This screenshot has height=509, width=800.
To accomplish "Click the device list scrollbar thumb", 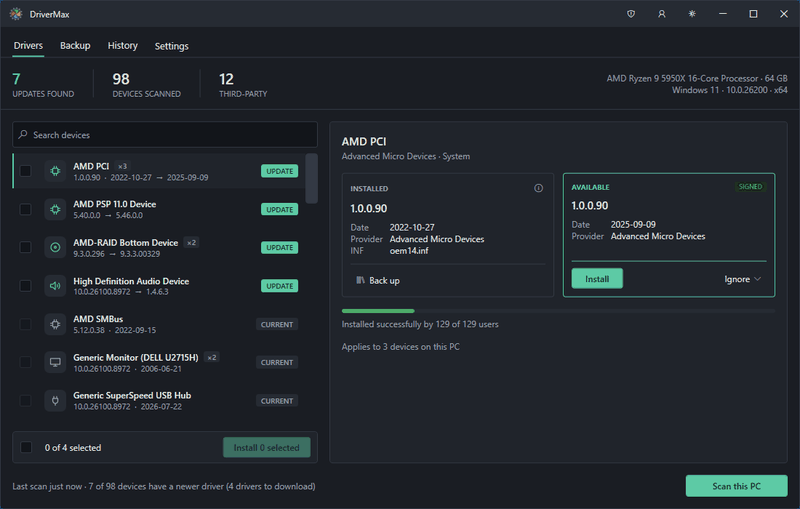I will coord(311,177).
